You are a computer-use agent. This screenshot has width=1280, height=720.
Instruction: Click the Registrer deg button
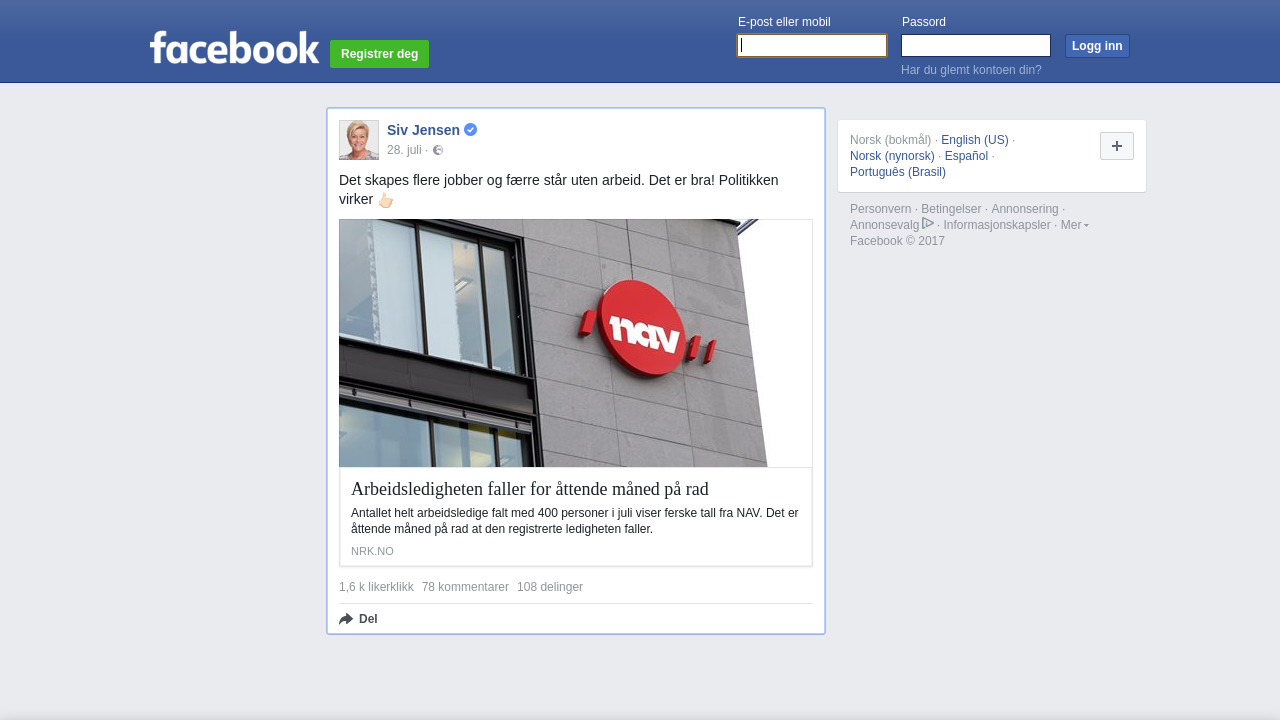point(379,54)
